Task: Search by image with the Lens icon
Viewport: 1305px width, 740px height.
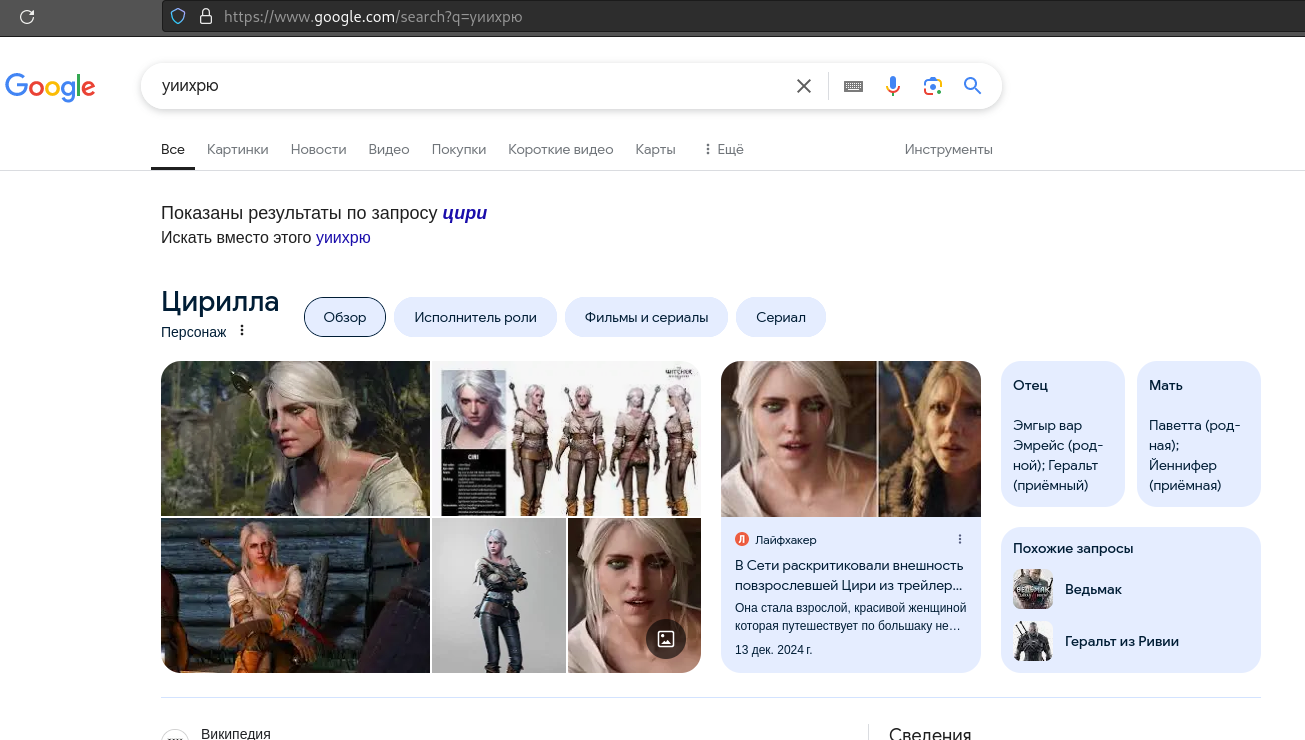Action: coord(933,86)
